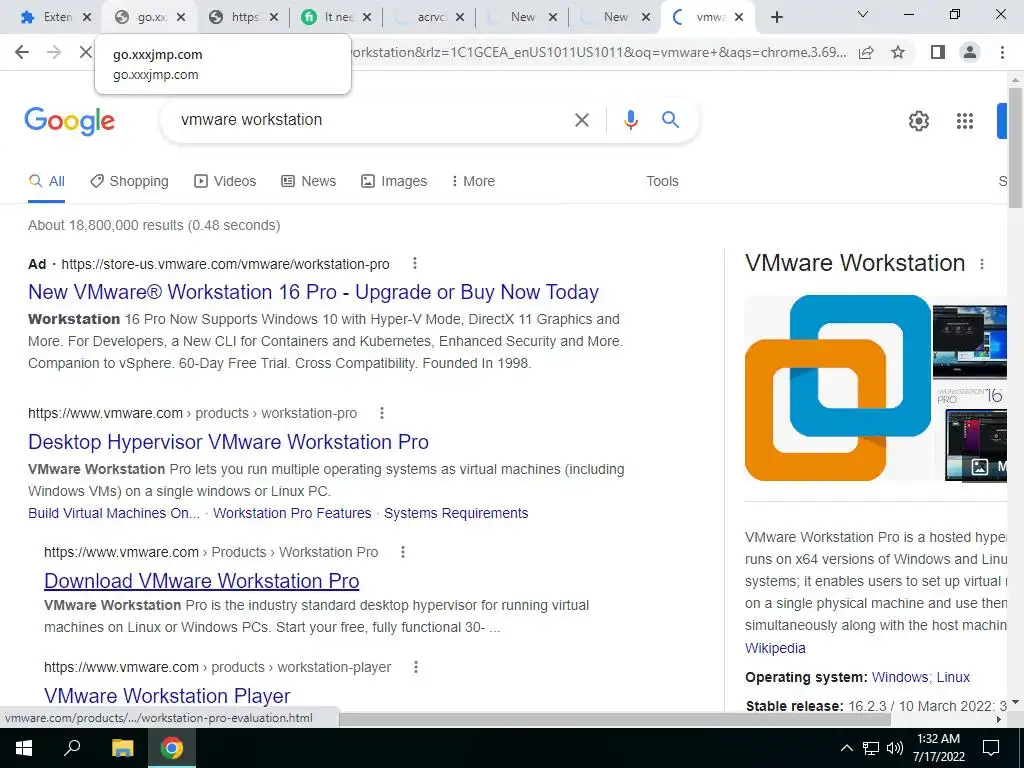Open options for workstation-pro result
Viewport: 1024px width, 768px height.
pyautogui.click(x=382, y=413)
